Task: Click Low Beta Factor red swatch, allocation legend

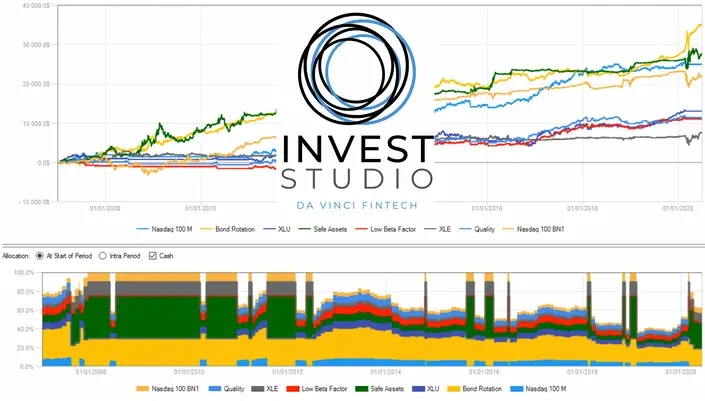Action: pos(293,389)
